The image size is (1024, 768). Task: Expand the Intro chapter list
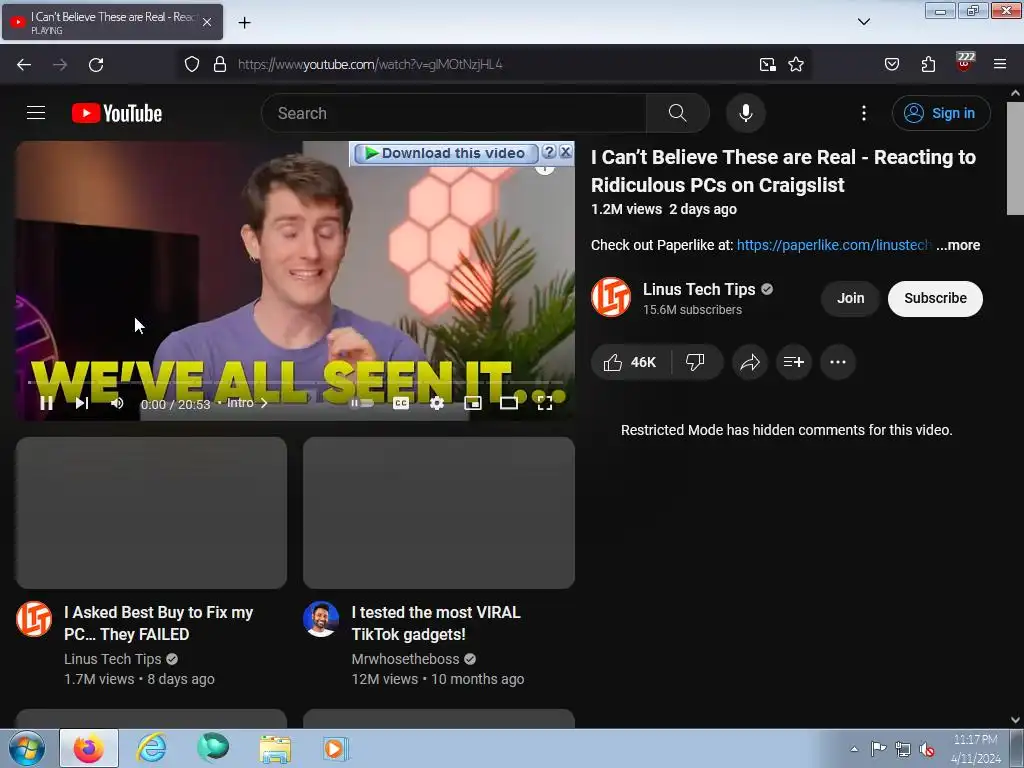(248, 403)
